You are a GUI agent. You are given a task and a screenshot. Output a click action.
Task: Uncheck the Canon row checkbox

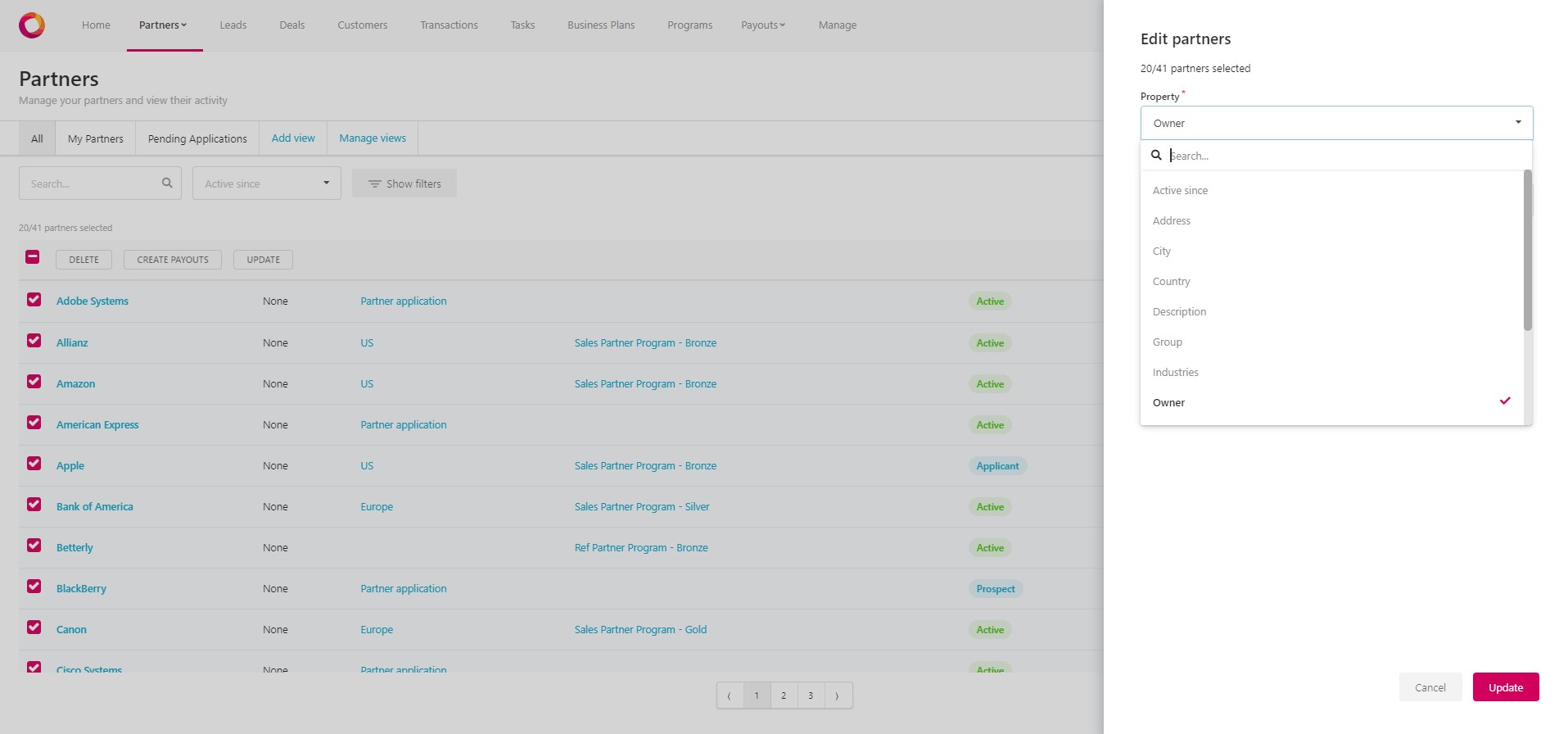pyautogui.click(x=34, y=628)
